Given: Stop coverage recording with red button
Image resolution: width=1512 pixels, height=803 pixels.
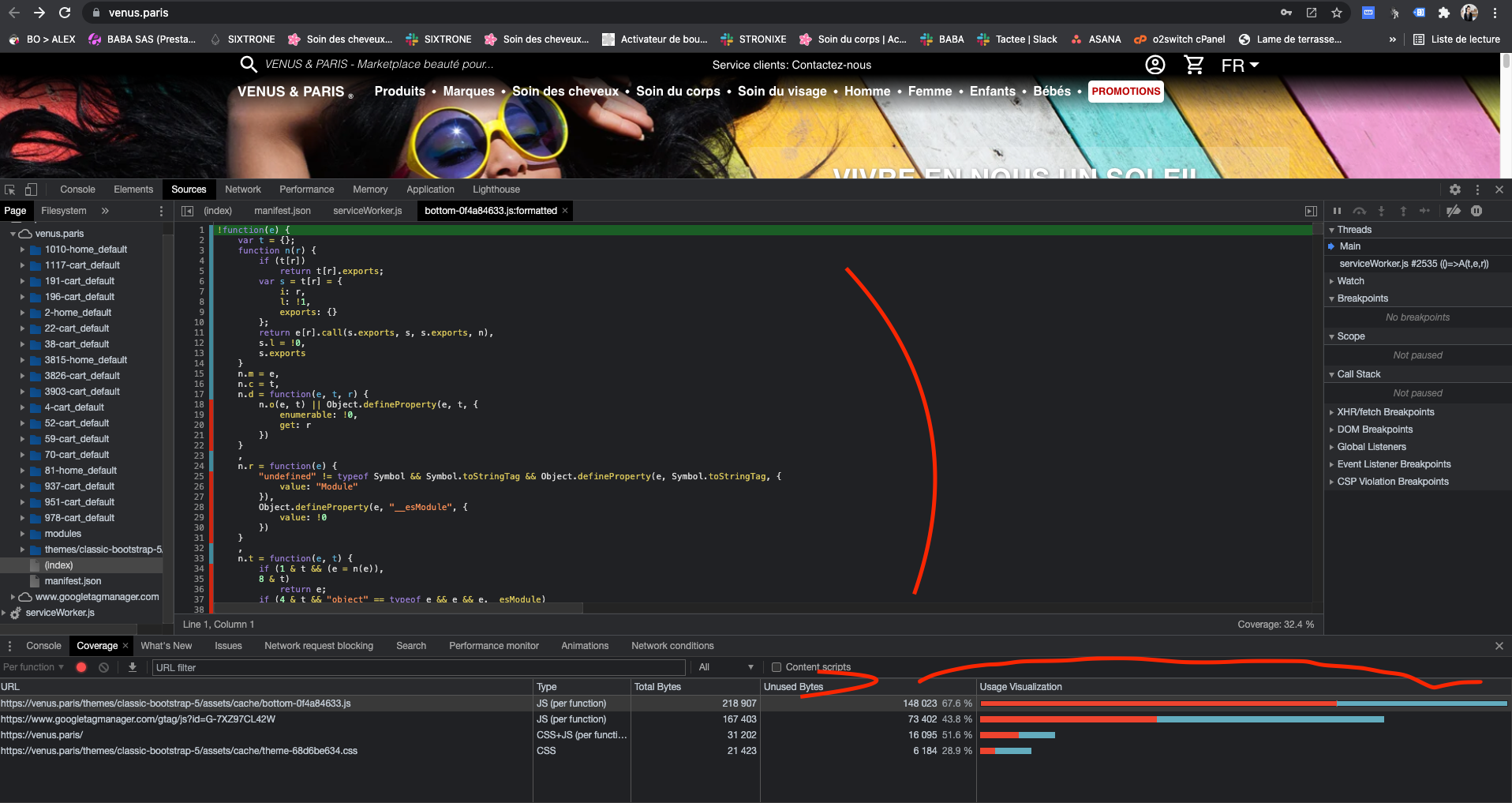Looking at the screenshot, I should tap(81, 667).
